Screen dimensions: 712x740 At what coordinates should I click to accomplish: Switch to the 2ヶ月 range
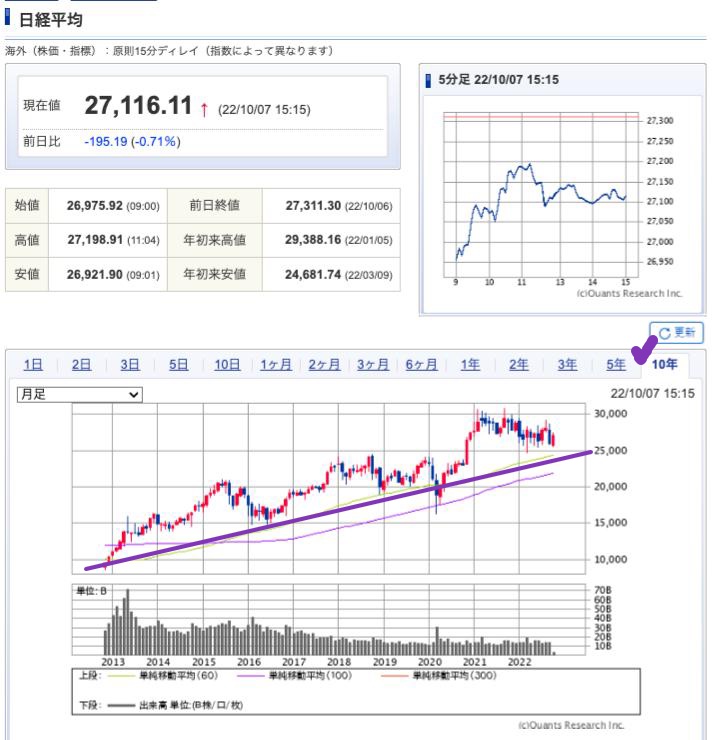tap(324, 365)
